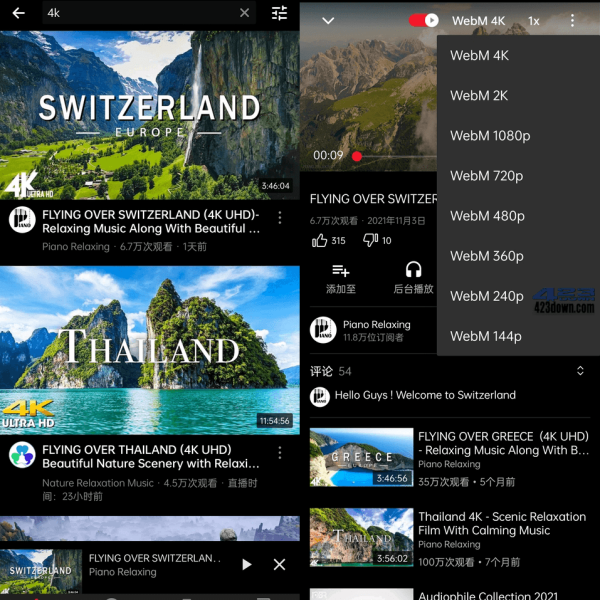The height and width of the screenshot is (600, 600).
Task: Tap the 6.7万次观看 view count under player
Action: [x=334, y=221]
